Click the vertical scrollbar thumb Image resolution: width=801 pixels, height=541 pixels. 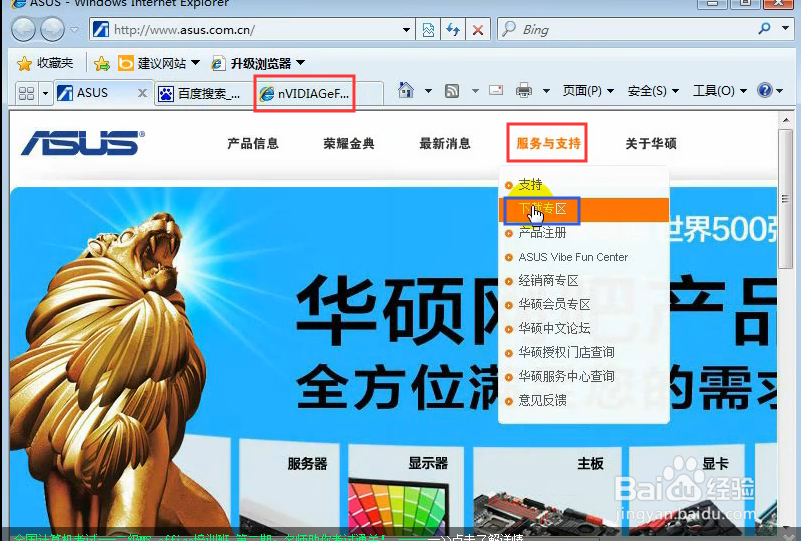click(x=786, y=198)
